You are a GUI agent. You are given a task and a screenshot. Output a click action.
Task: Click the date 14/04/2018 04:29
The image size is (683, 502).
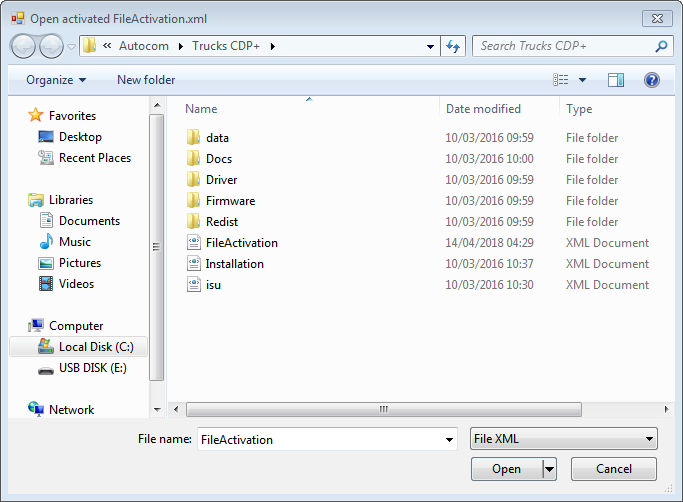489,243
